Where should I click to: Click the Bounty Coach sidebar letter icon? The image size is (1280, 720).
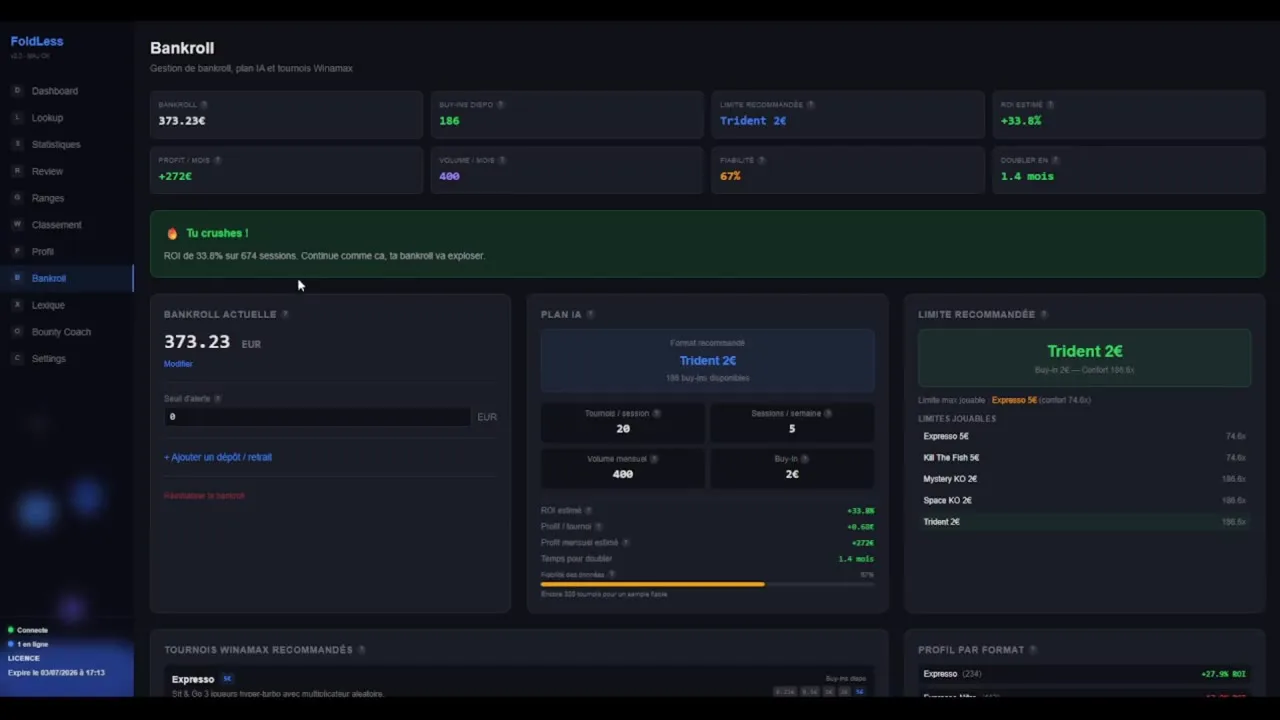tap(17, 332)
